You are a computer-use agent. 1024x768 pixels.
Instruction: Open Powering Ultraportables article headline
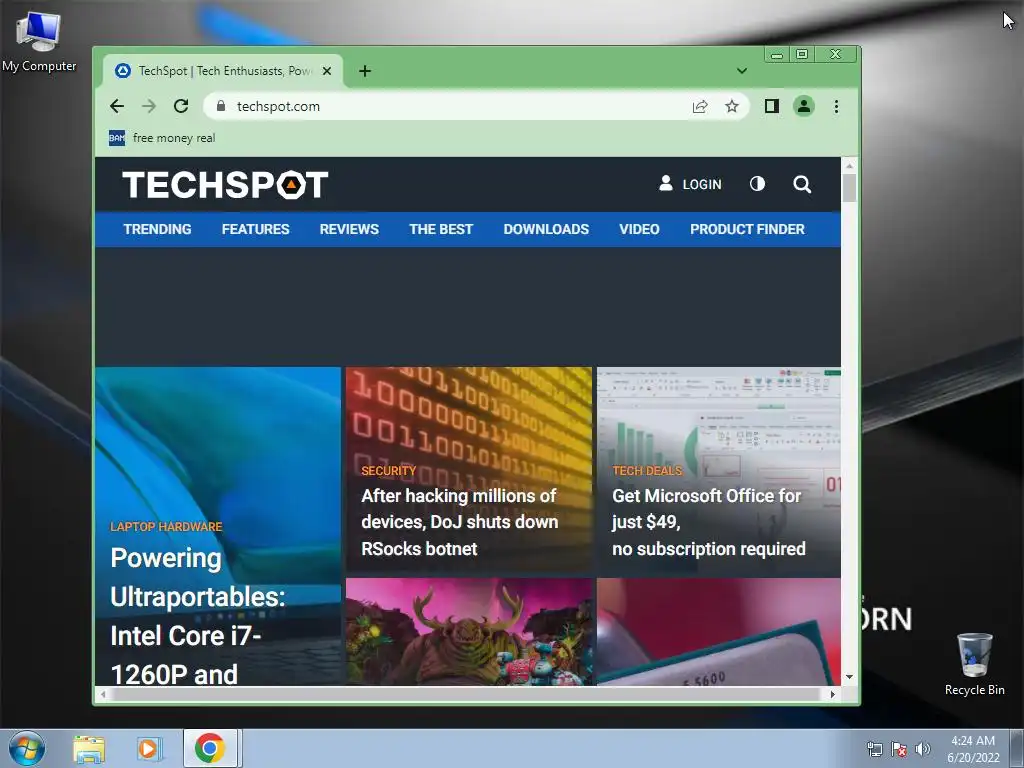tap(198, 616)
